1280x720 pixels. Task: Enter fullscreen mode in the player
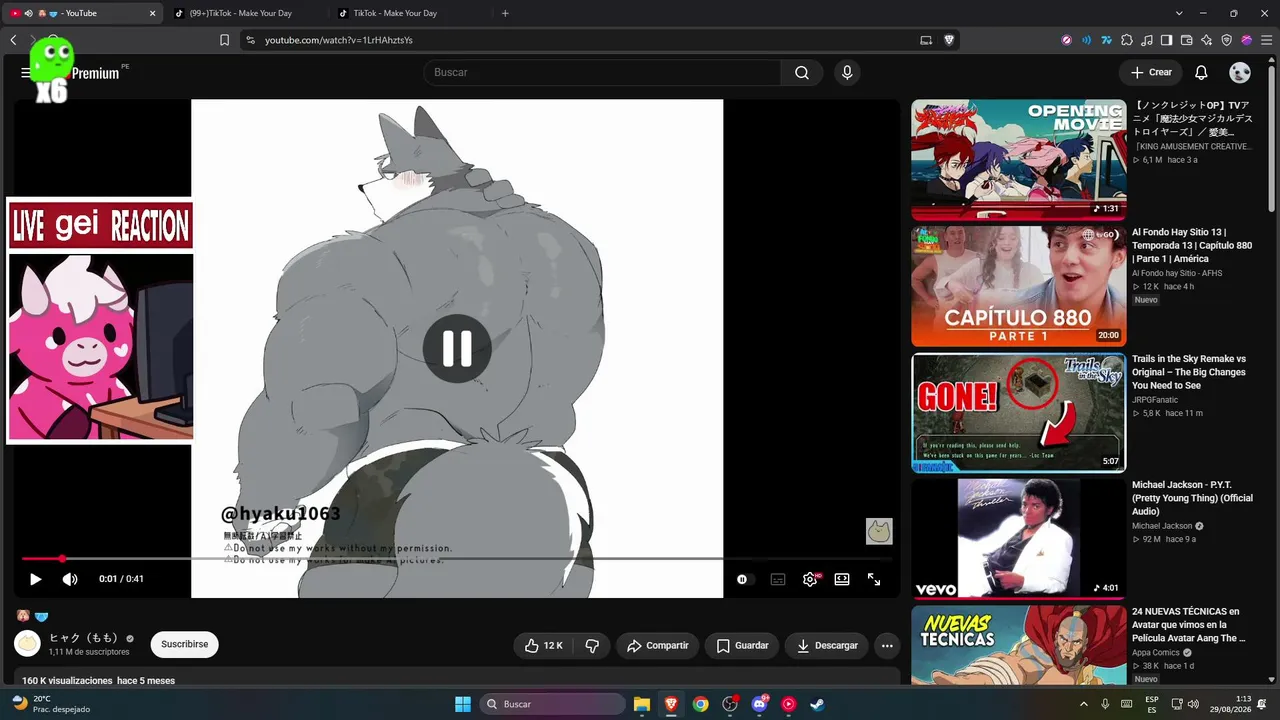[874, 579]
